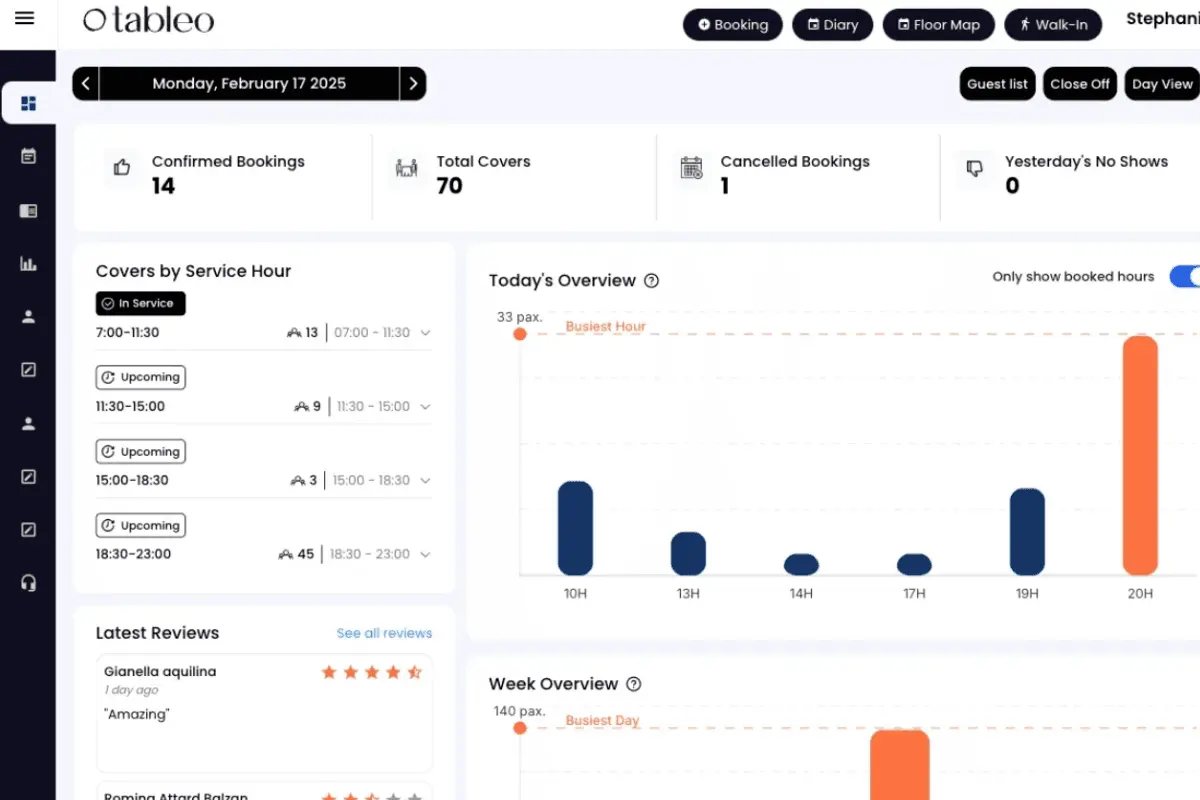Select the orange Week Overview bar

(899, 765)
